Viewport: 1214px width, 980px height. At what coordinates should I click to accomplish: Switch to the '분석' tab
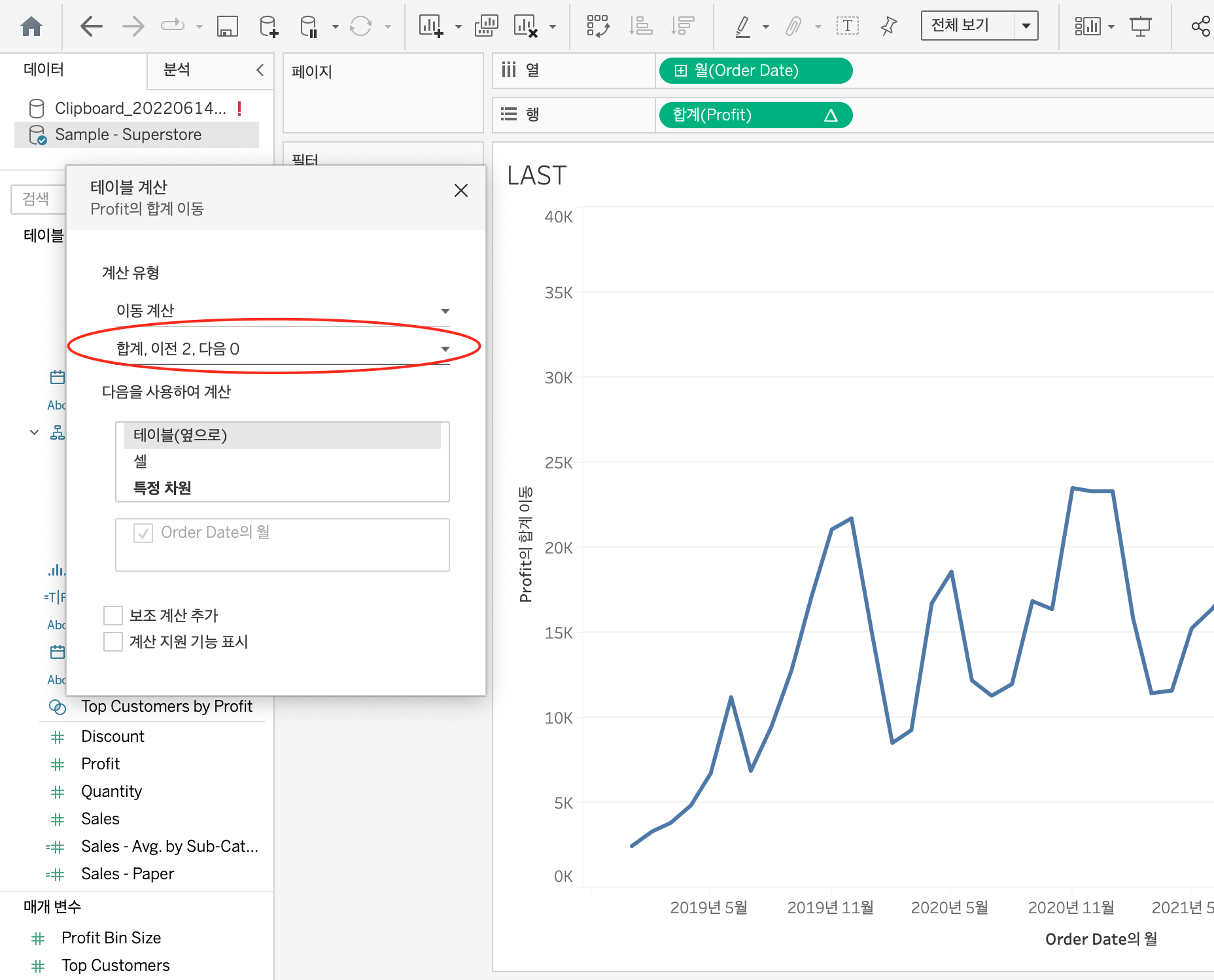pyautogui.click(x=177, y=69)
